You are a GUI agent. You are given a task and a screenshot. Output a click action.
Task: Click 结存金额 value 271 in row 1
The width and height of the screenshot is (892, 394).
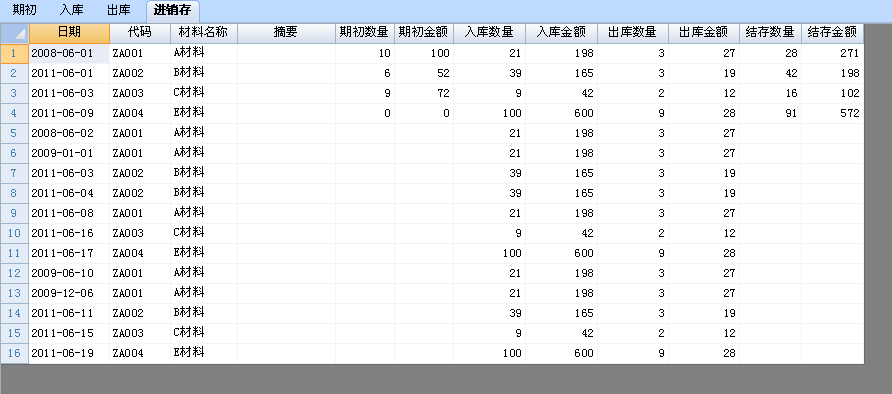tap(832, 53)
